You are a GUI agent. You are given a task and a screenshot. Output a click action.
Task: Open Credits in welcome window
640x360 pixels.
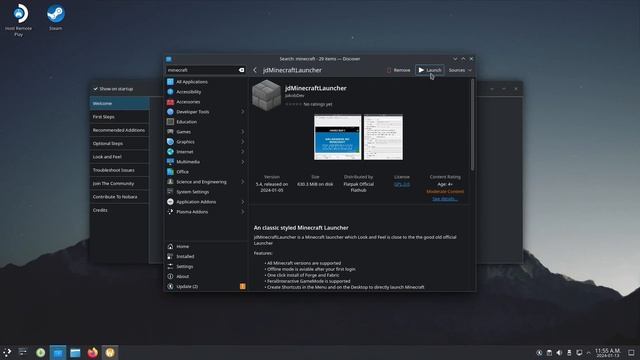pos(119,210)
